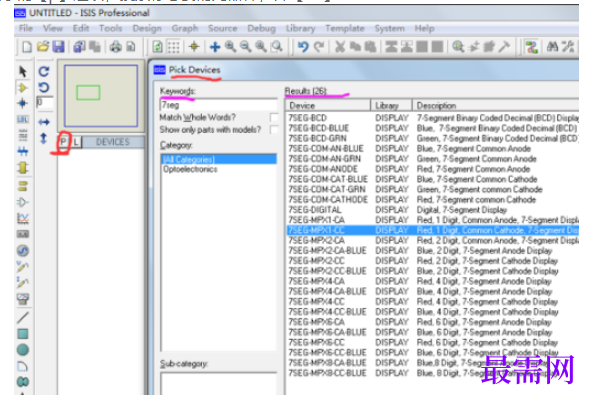Toggle the grid display icon
Screen dimensions: 593x401
tap(174, 47)
